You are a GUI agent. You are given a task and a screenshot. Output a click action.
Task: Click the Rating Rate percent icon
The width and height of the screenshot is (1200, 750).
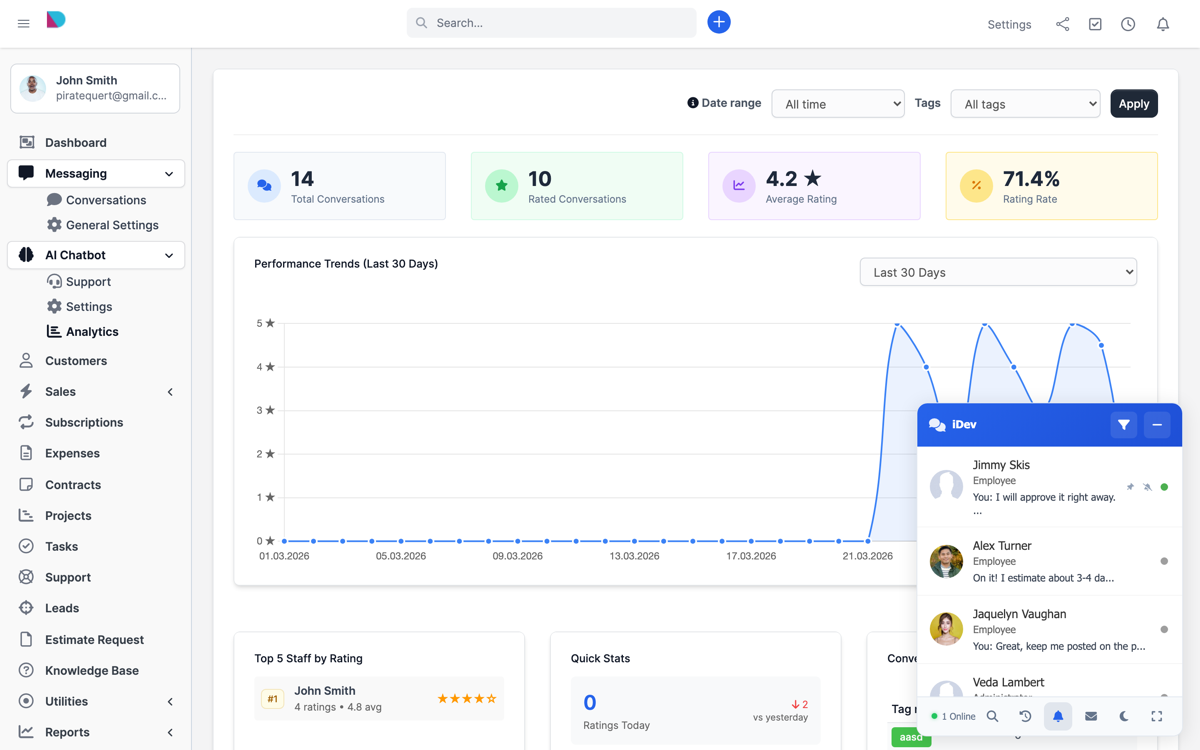coord(976,186)
